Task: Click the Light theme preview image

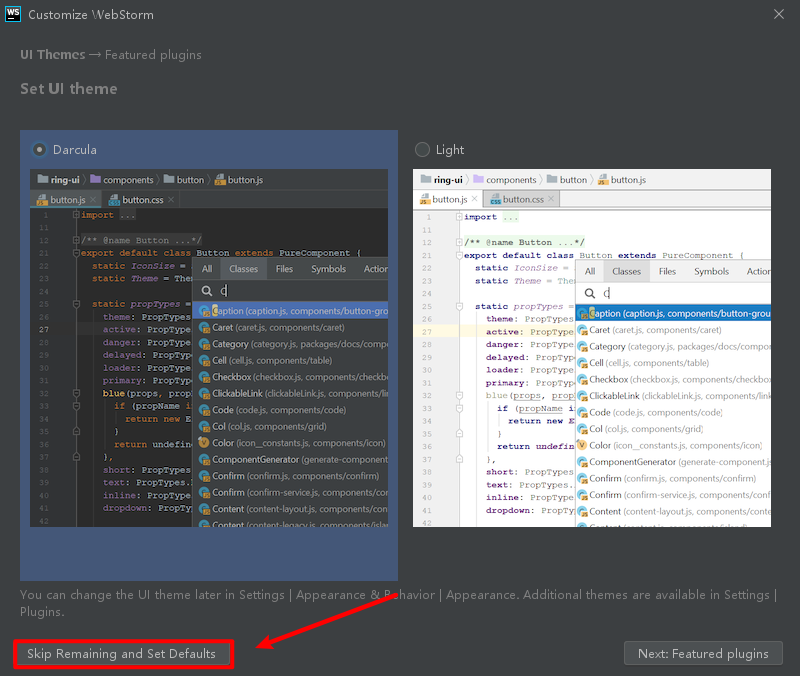Action: tap(592, 348)
